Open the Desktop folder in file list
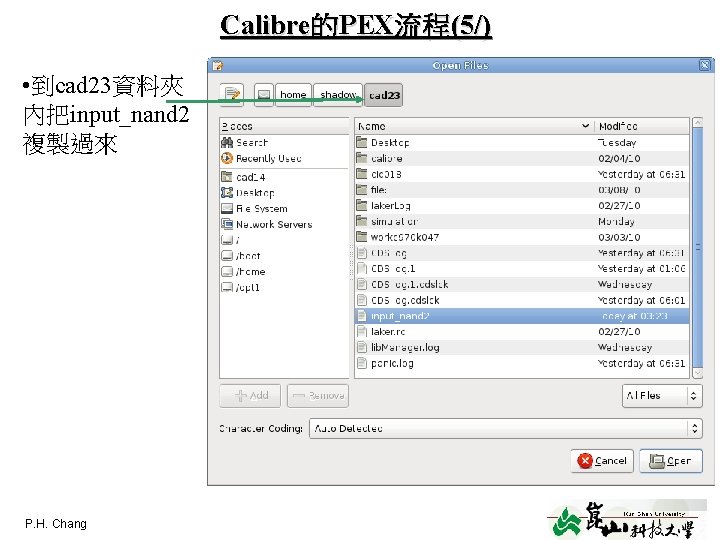 [522, 143]
